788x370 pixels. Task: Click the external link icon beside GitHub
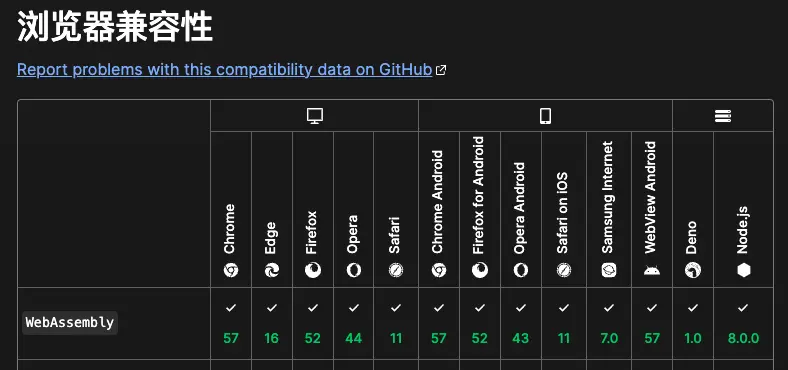click(441, 70)
